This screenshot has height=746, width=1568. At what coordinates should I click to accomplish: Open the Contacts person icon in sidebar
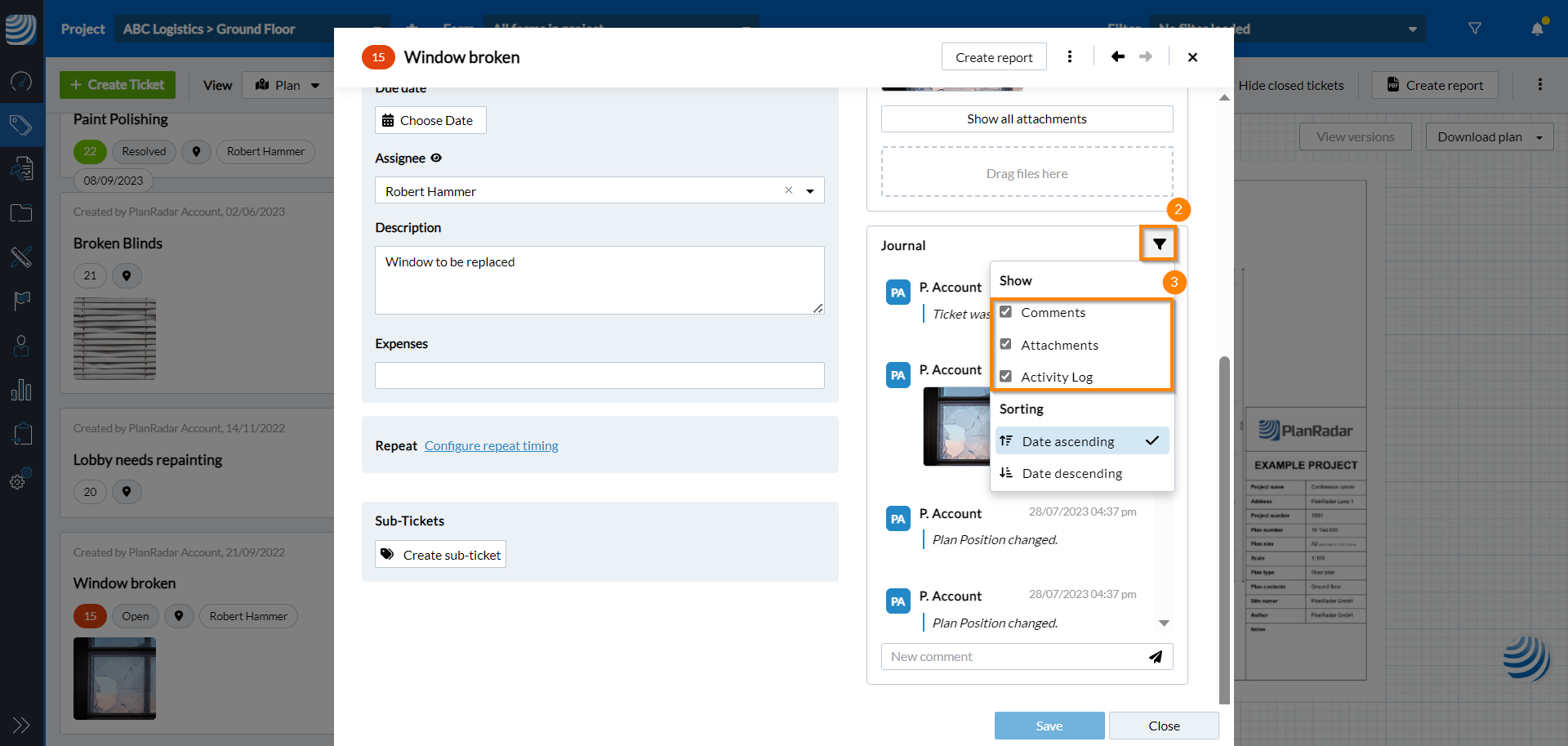tap(20, 346)
